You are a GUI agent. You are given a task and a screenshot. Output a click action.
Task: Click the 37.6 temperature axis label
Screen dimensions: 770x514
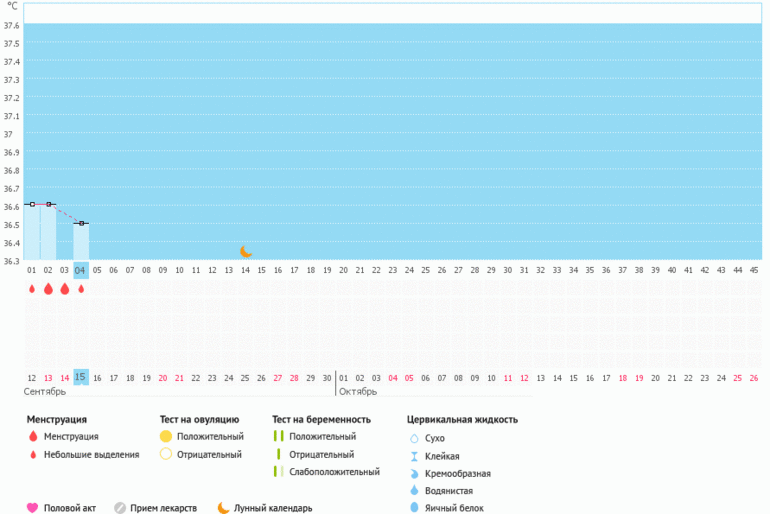pos(12,26)
